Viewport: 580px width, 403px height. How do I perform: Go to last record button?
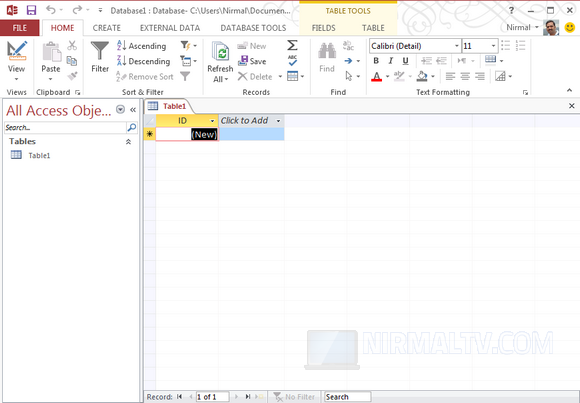pyautogui.click(x=248, y=397)
